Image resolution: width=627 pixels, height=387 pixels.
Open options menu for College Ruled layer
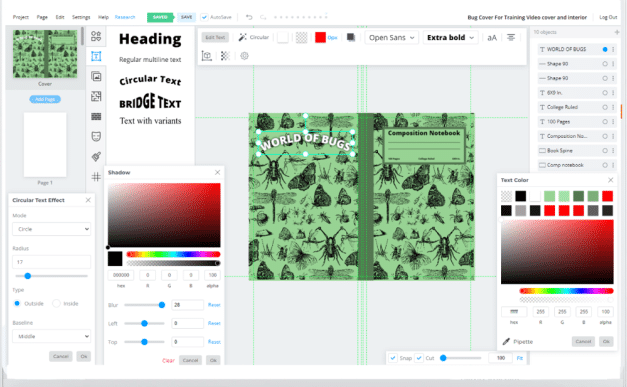(x=613, y=107)
